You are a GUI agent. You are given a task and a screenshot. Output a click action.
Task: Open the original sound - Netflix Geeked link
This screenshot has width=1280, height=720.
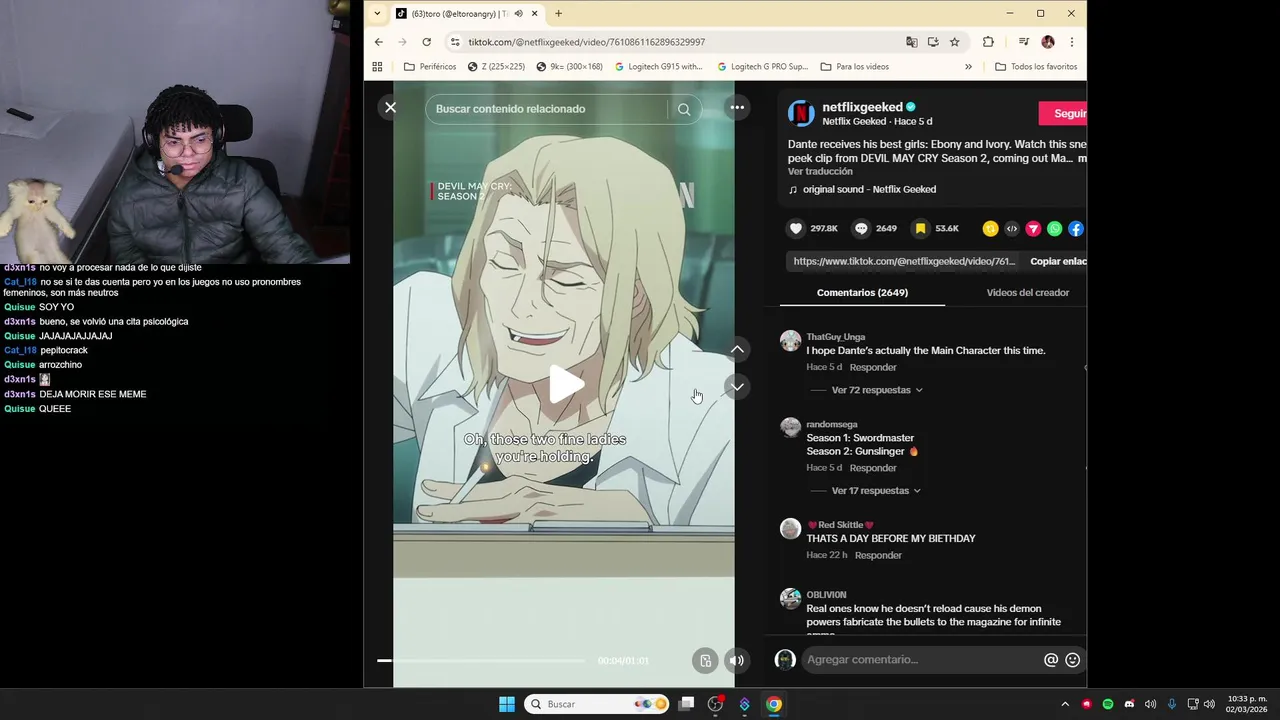pos(869,189)
